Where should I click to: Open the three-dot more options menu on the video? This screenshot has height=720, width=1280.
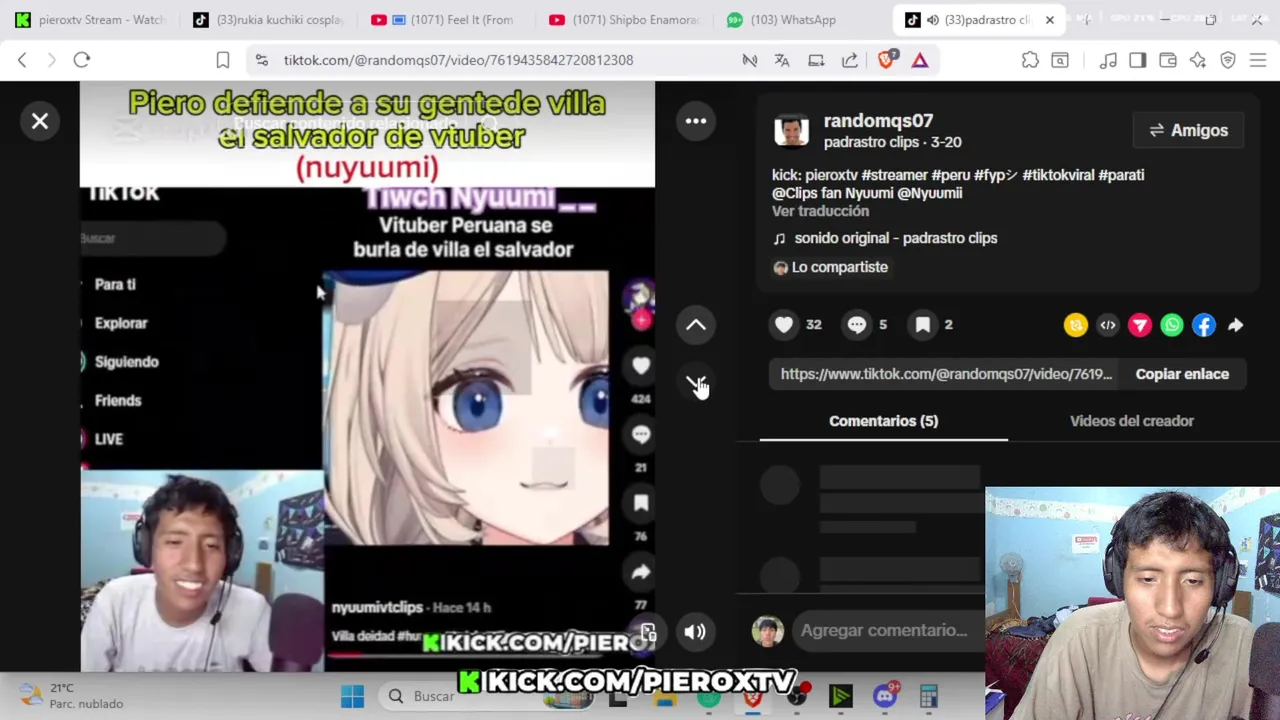pyautogui.click(x=696, y=121)
